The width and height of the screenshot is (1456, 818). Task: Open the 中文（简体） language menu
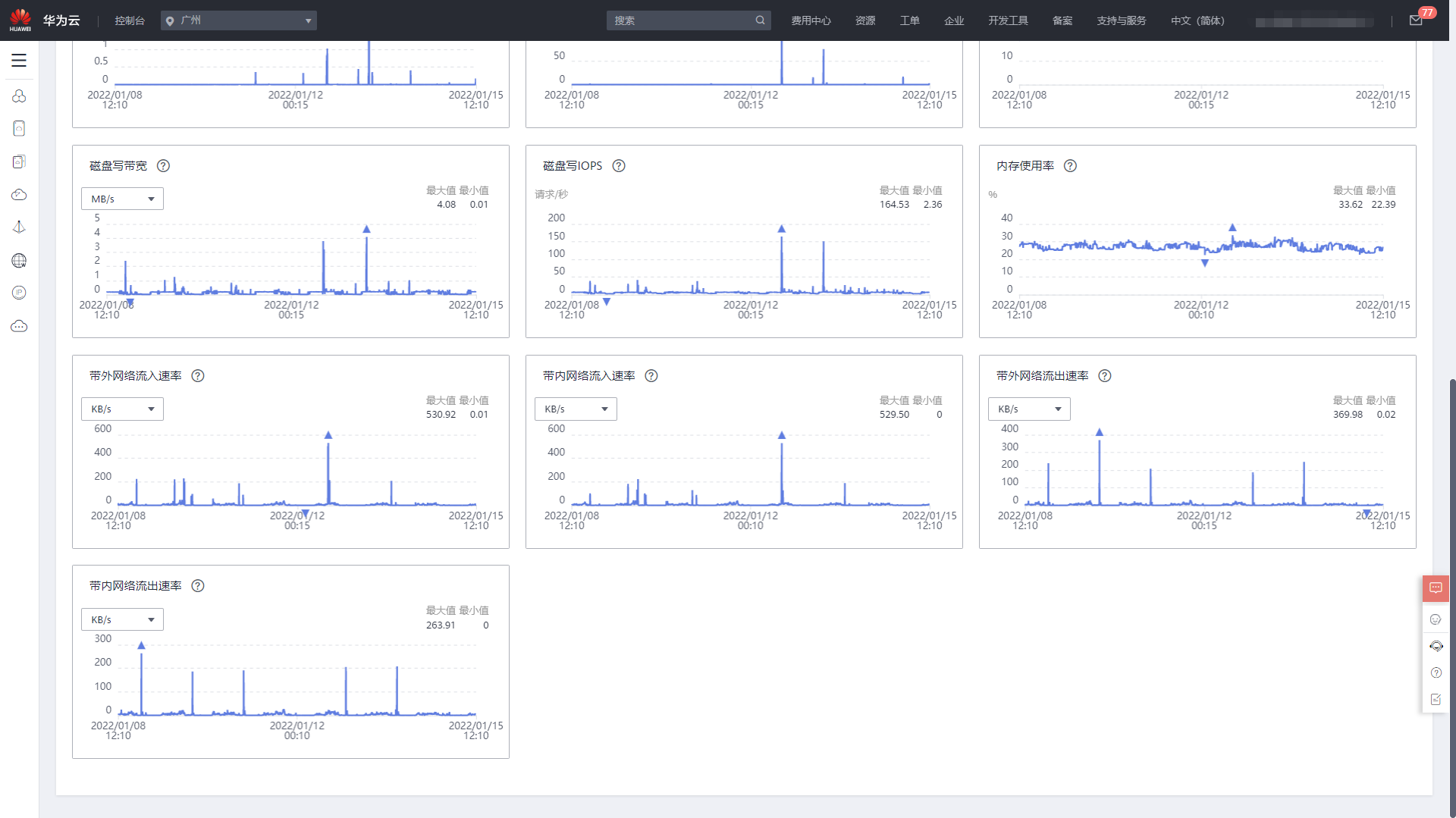pyautogui.click(x=1197, y=20)
